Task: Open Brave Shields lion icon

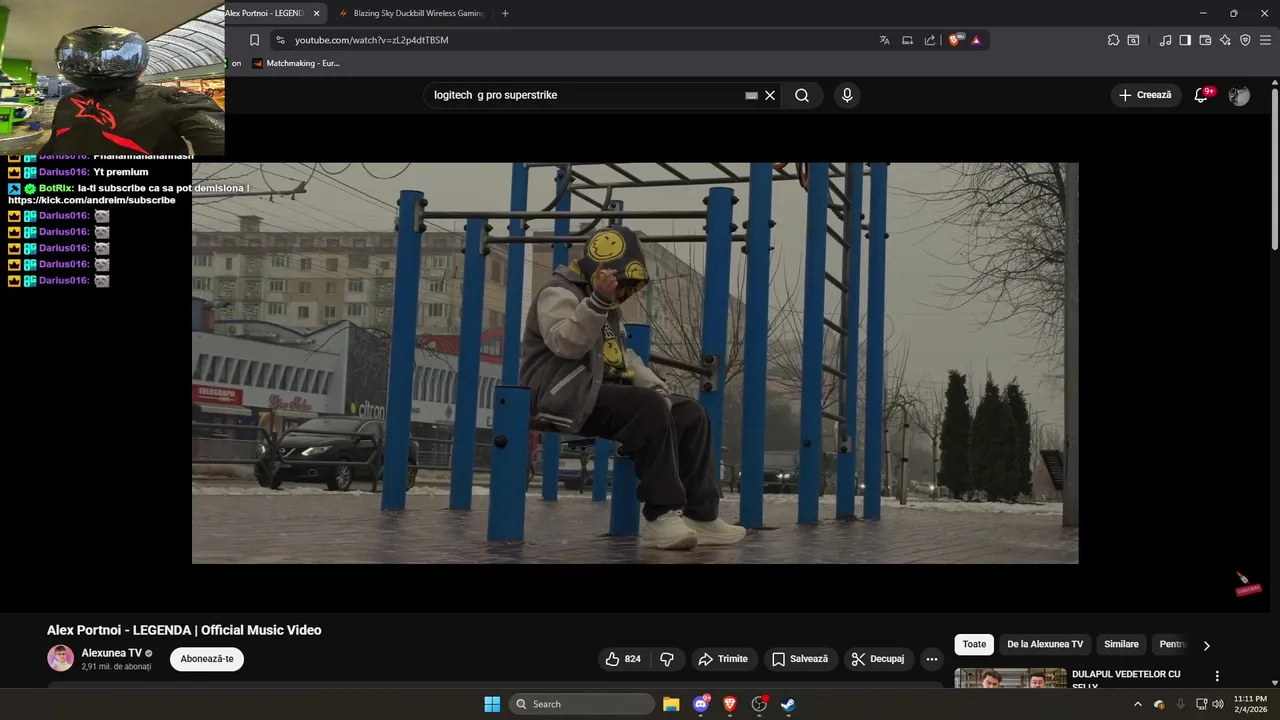Action: click(x=955, y=40)
